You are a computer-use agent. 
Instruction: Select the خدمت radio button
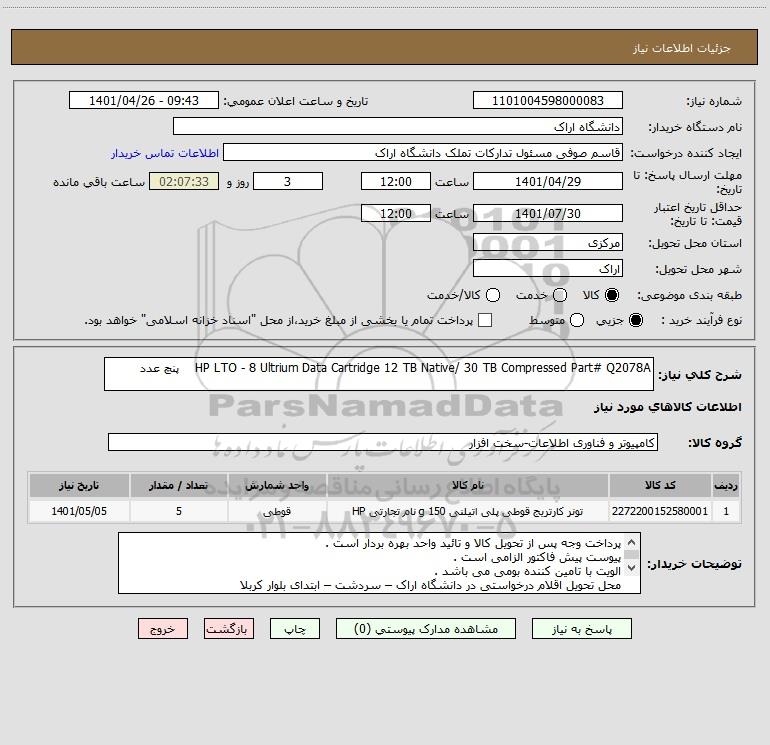[x=560, y=295]
